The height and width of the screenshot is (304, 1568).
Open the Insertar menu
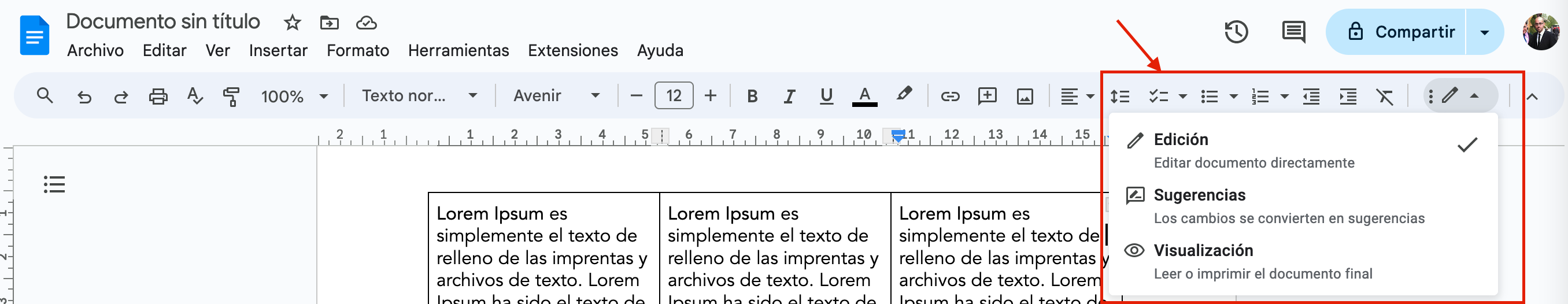[x=278, y=50]
